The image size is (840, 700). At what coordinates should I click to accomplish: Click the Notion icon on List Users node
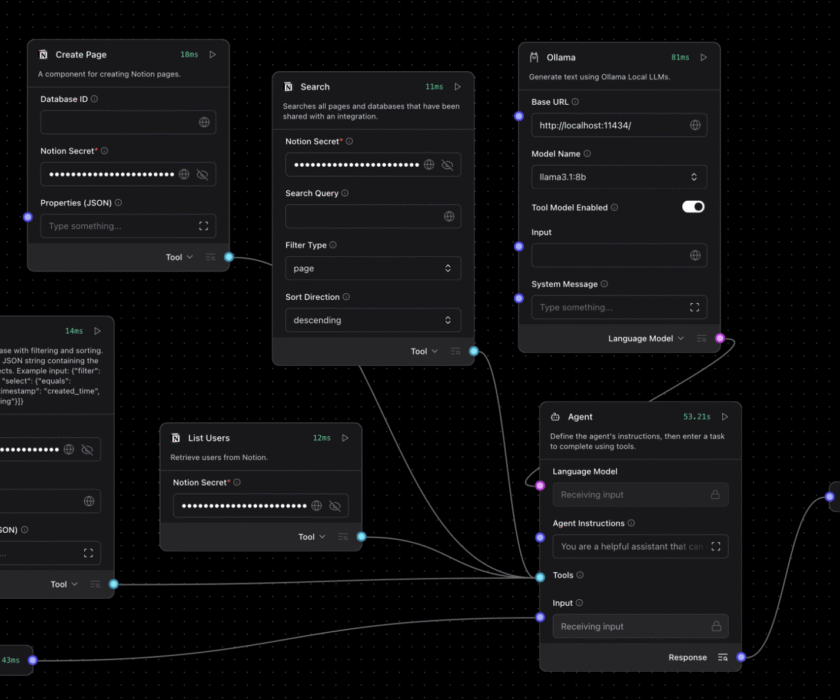[x=176, y=438]
